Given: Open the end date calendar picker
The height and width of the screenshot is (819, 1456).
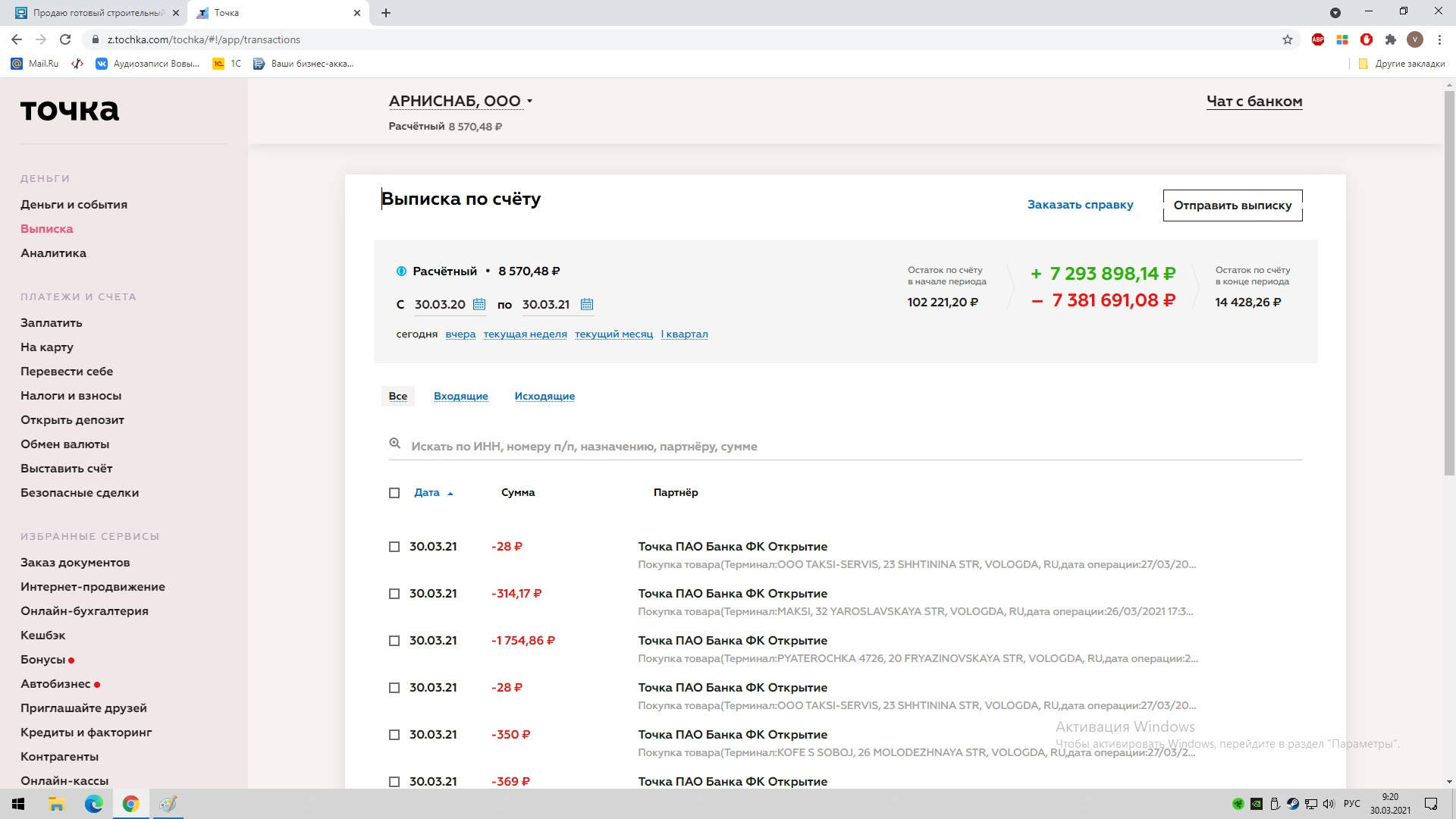Looking at the screenshot, I should tap(586, 304).
